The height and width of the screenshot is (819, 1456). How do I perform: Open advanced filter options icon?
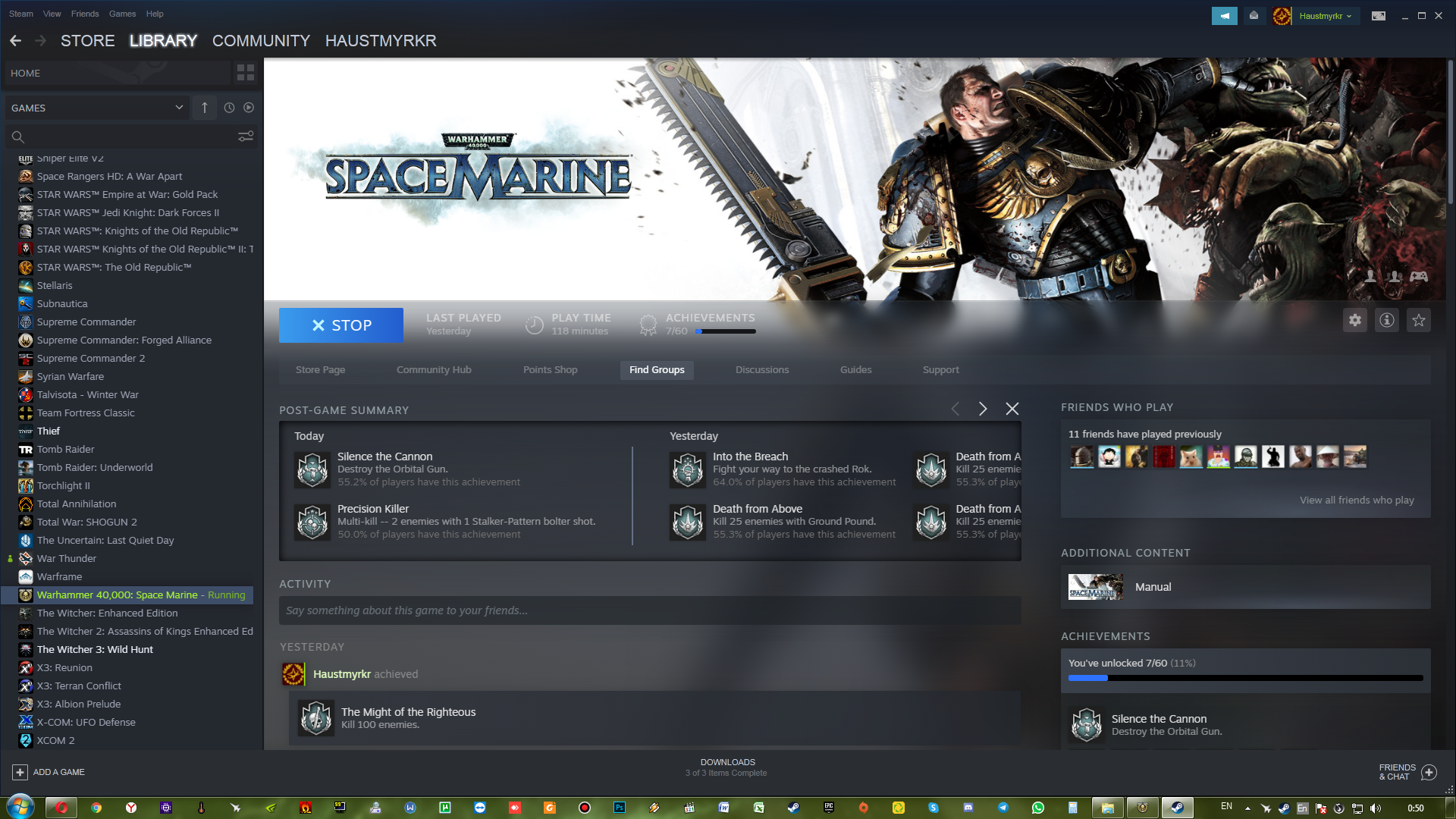point(245,136)
